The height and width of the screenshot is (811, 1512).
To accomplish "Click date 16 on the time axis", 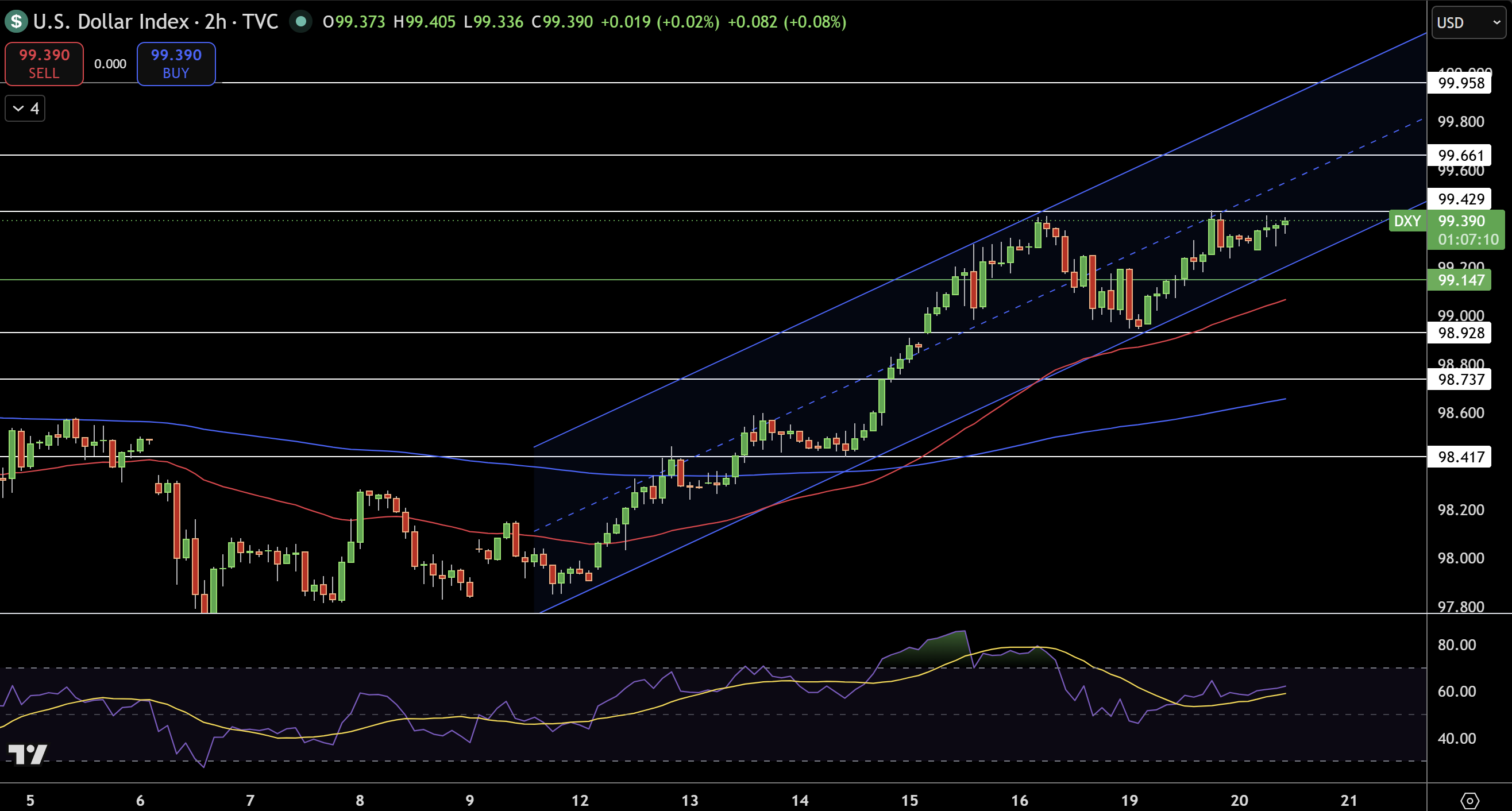I will (1020, 800).
